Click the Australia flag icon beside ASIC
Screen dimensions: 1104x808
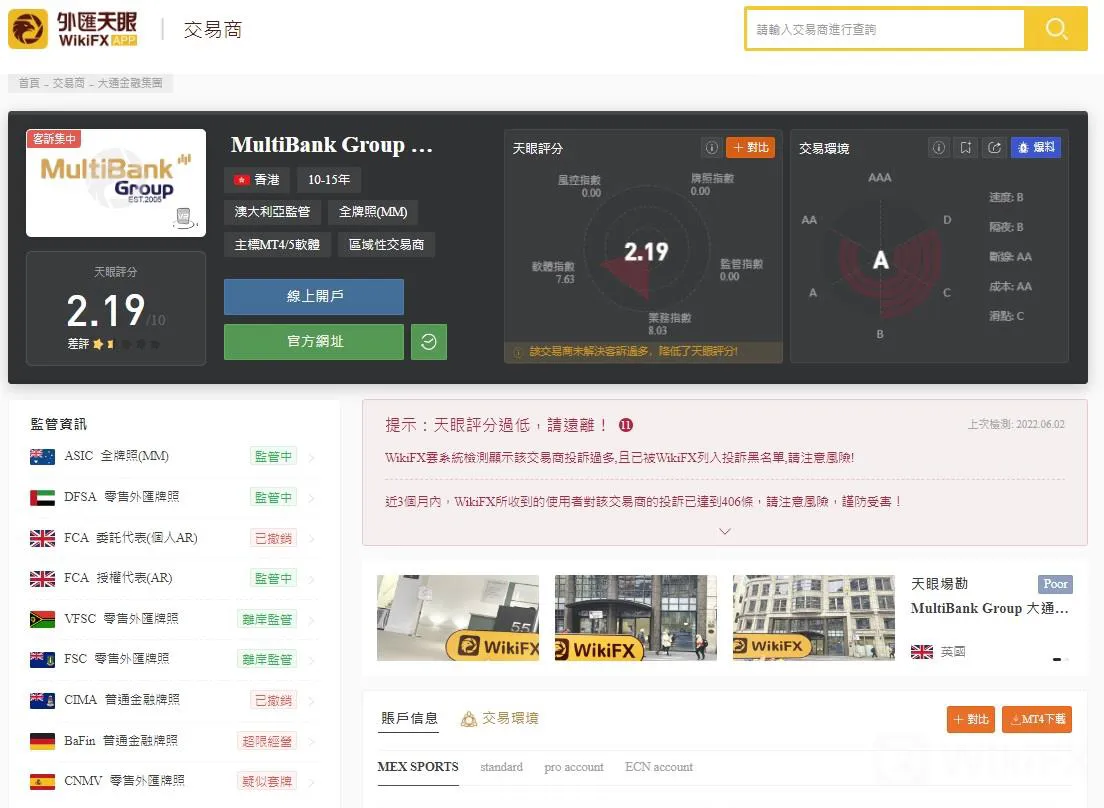42,457
